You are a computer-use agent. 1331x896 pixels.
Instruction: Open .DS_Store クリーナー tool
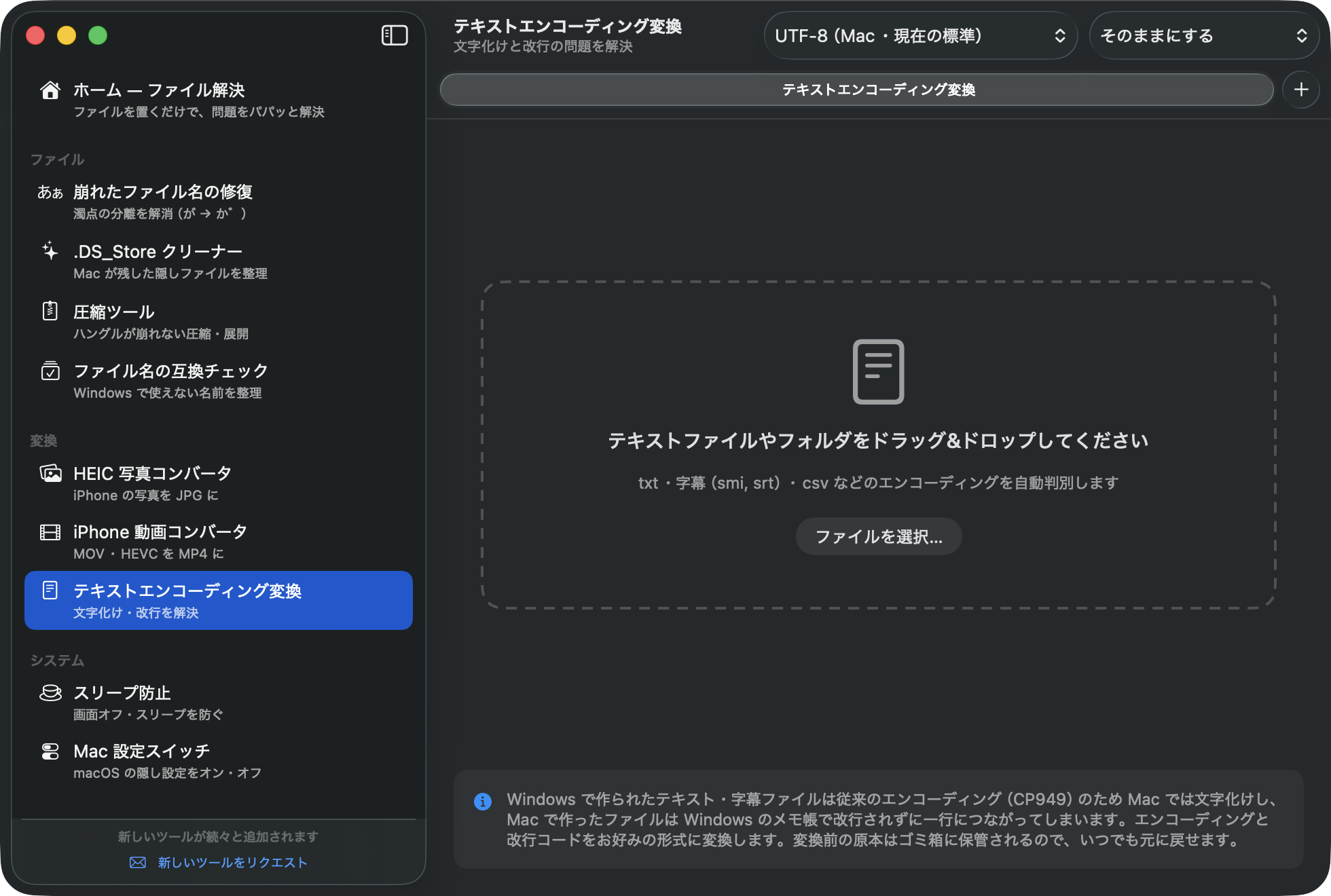[x=219, y=261]
